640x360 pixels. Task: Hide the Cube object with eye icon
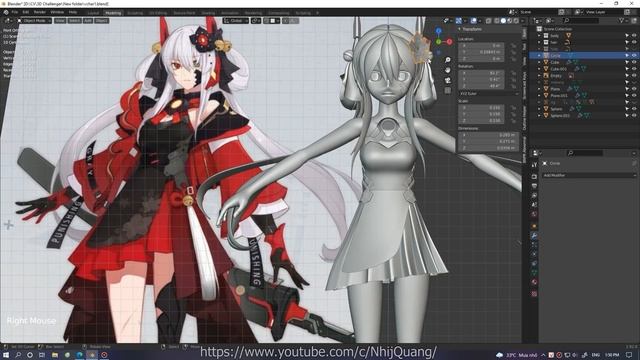click(x=634, y=62)
